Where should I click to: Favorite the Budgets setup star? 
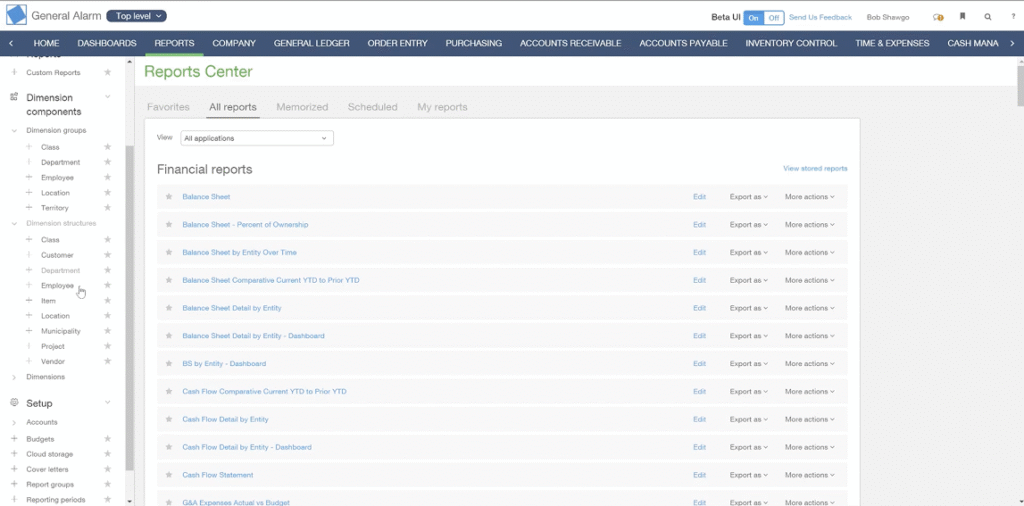coord(108,439)
